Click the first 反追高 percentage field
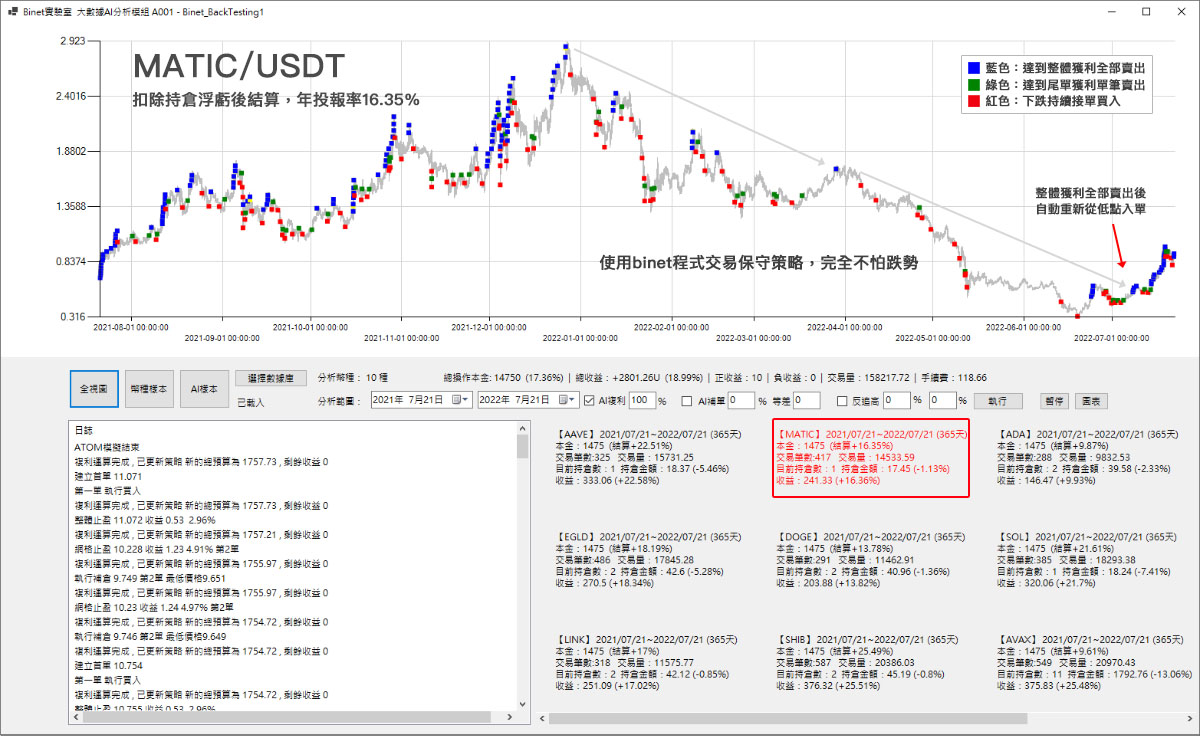1200x736 pixels. (x=896, y=401)
